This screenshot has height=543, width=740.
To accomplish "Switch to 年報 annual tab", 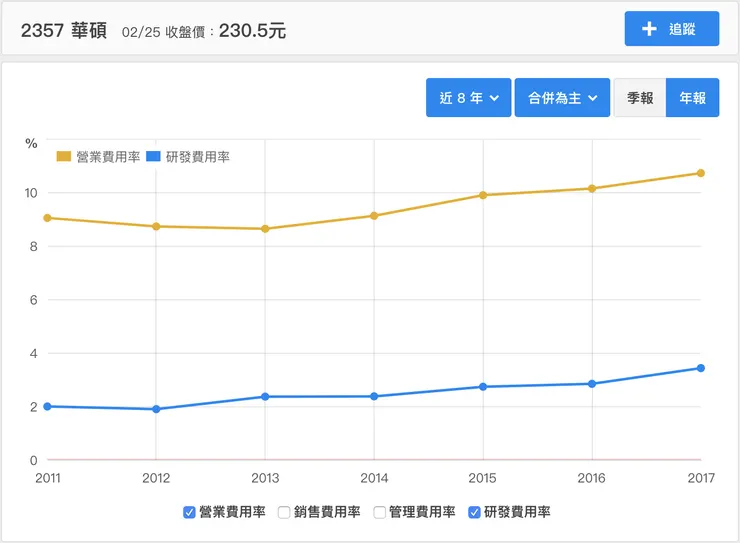I will click(x=692, y=98).
